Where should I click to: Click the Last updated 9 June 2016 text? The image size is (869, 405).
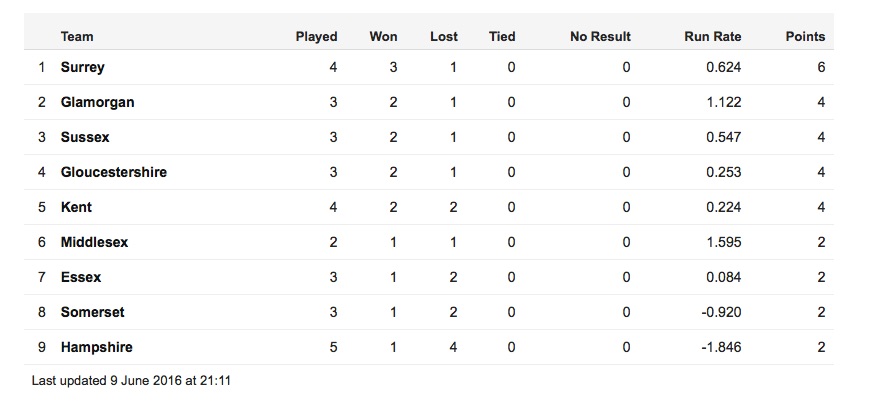coord(131,381)
